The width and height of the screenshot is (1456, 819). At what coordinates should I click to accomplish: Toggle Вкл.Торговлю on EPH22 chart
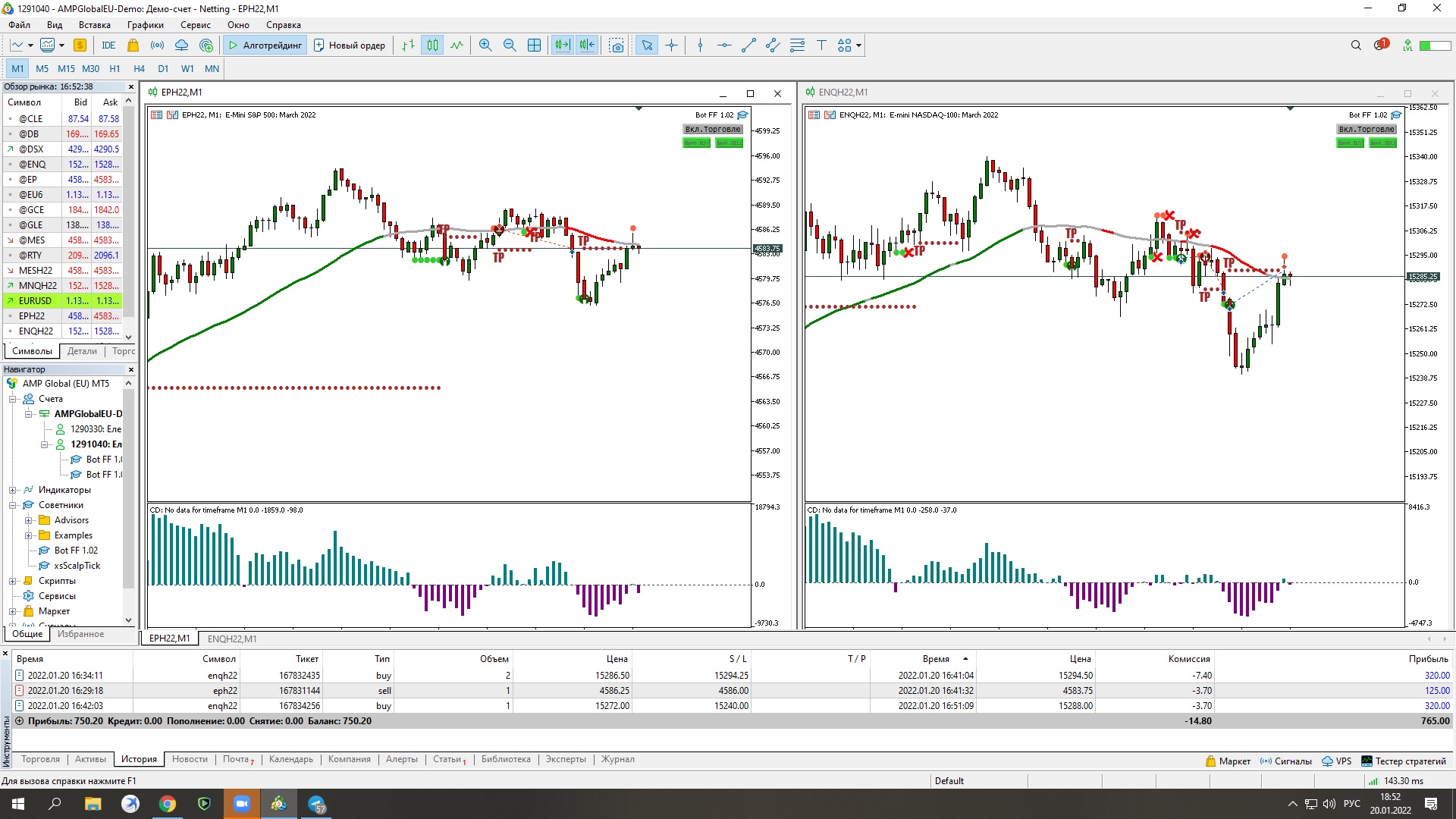click(x=713, y=130)
